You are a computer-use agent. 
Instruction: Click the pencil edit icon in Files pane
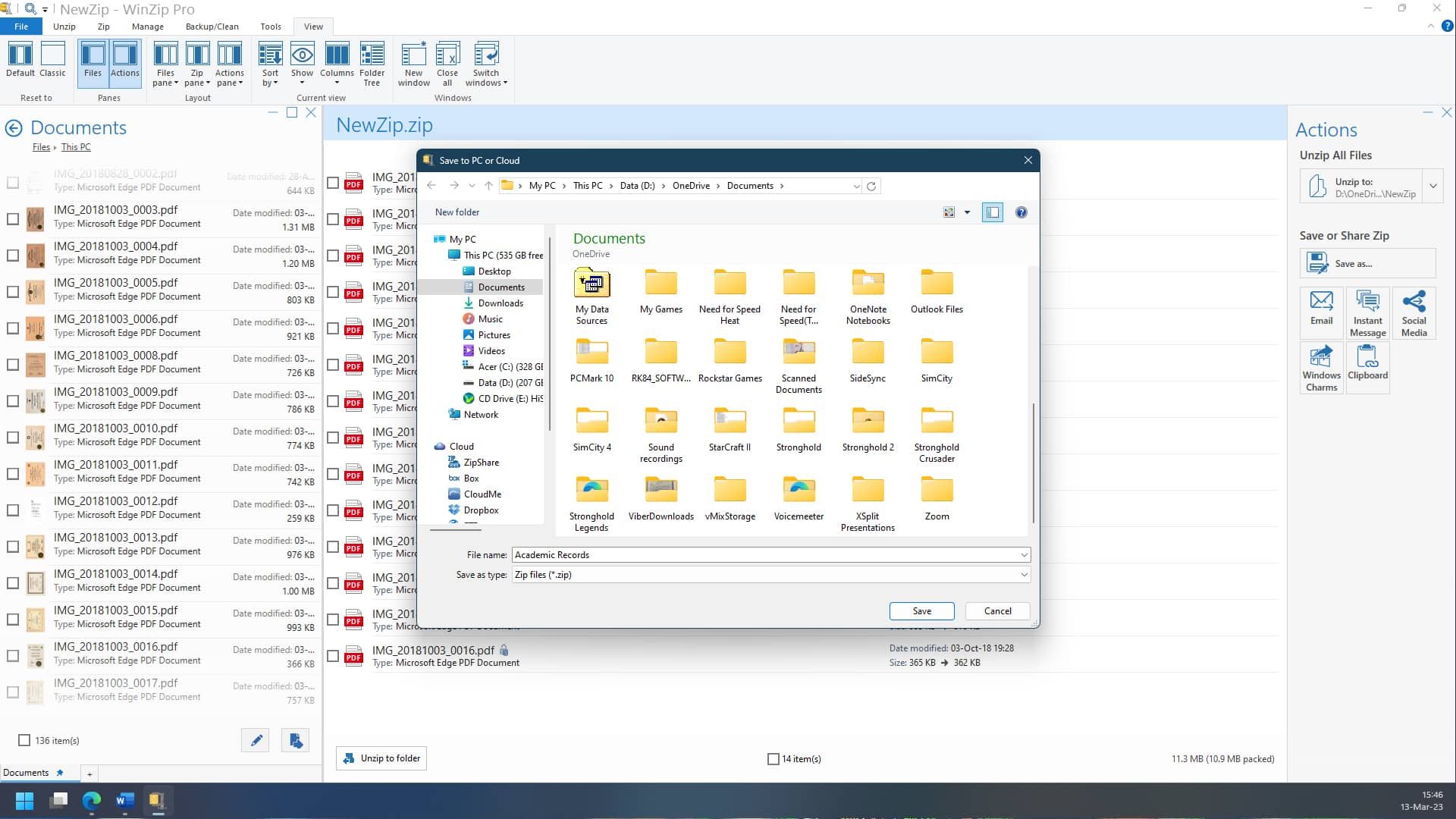point(256,740)
